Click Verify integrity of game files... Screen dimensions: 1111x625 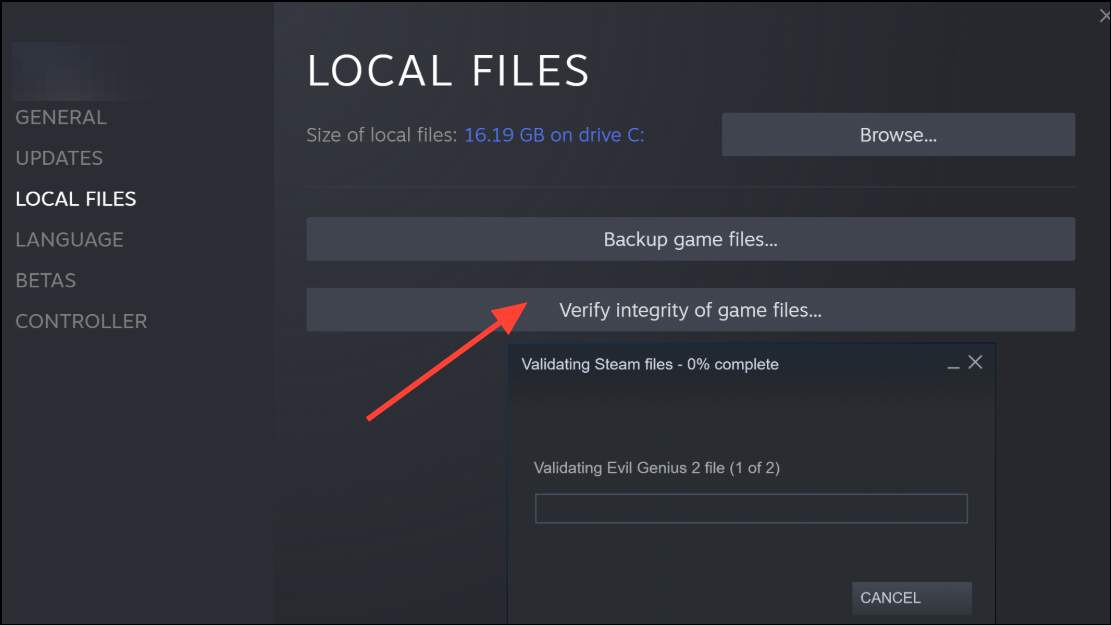point(690,310)
